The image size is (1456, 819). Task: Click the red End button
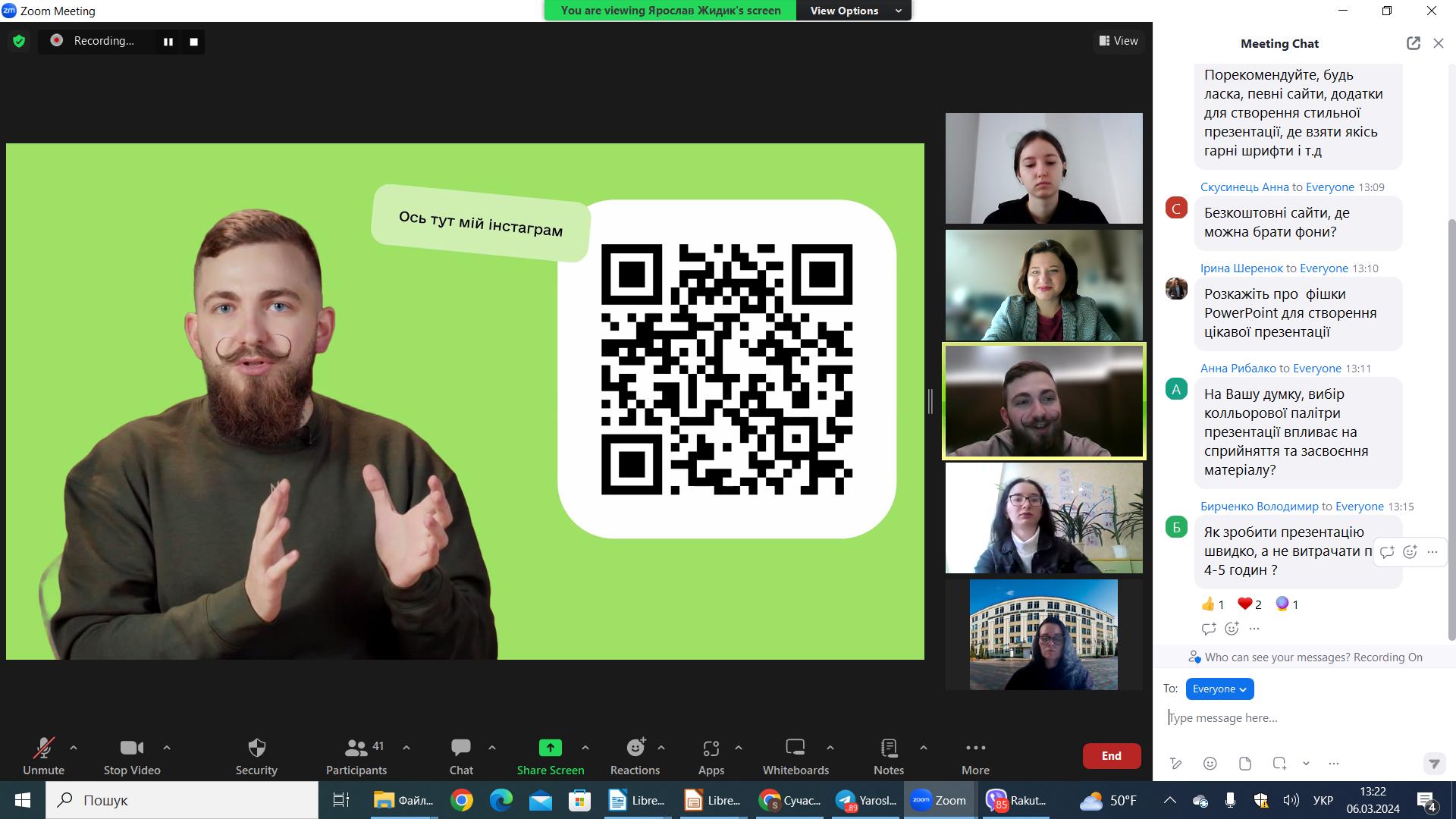point(1111,755)
